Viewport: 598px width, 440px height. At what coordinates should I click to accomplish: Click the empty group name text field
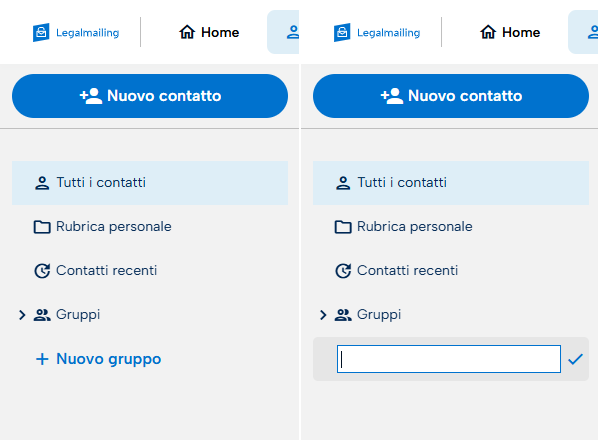pyautogui.click(x=449, y=359)
